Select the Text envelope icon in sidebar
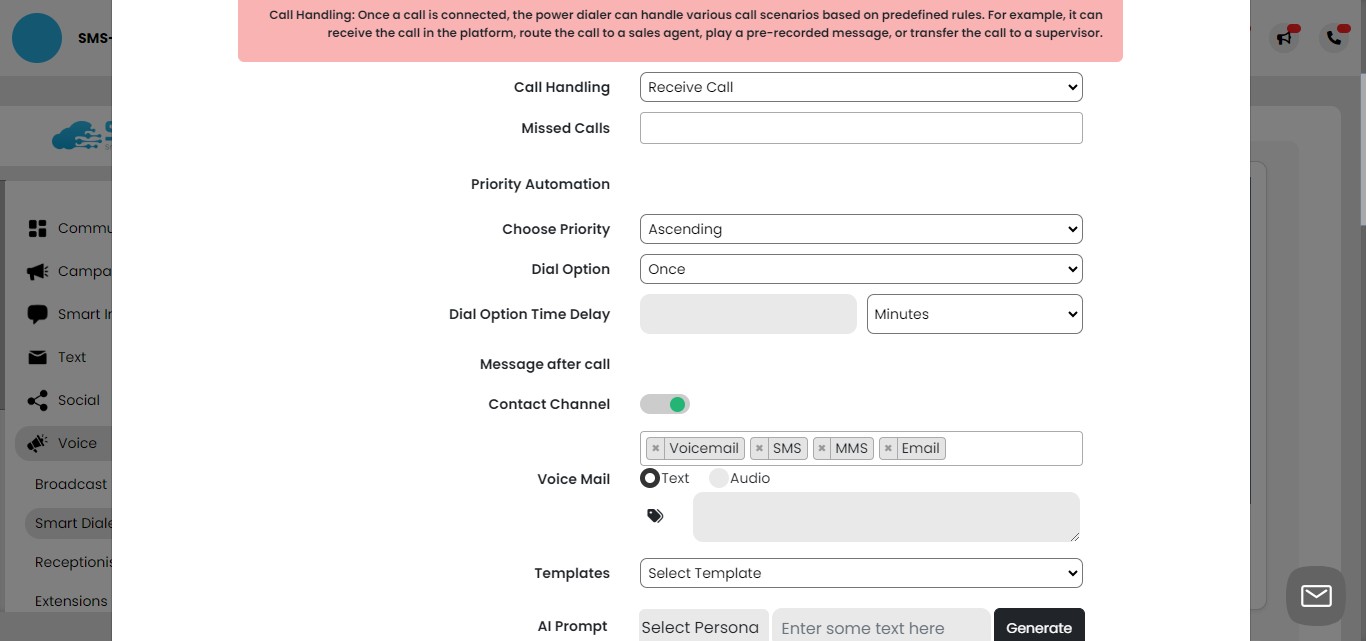 37,357
